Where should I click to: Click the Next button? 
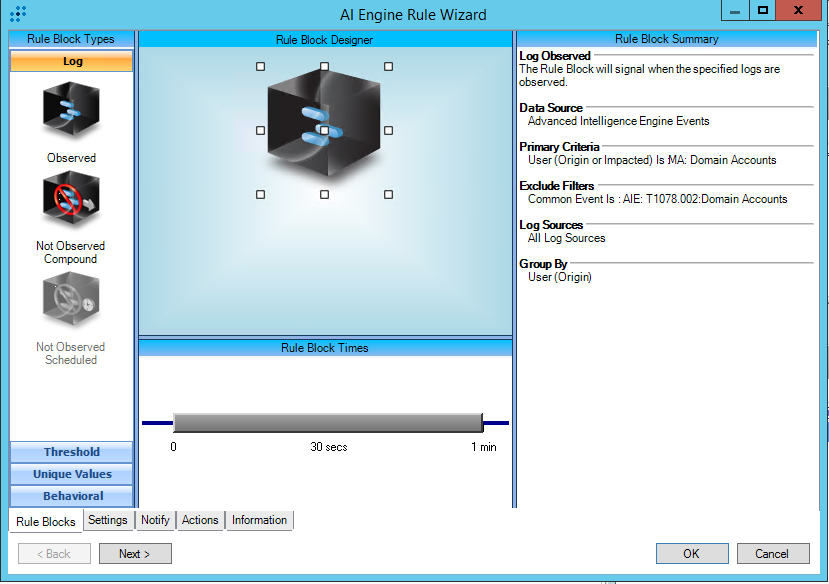pos(135,554)
